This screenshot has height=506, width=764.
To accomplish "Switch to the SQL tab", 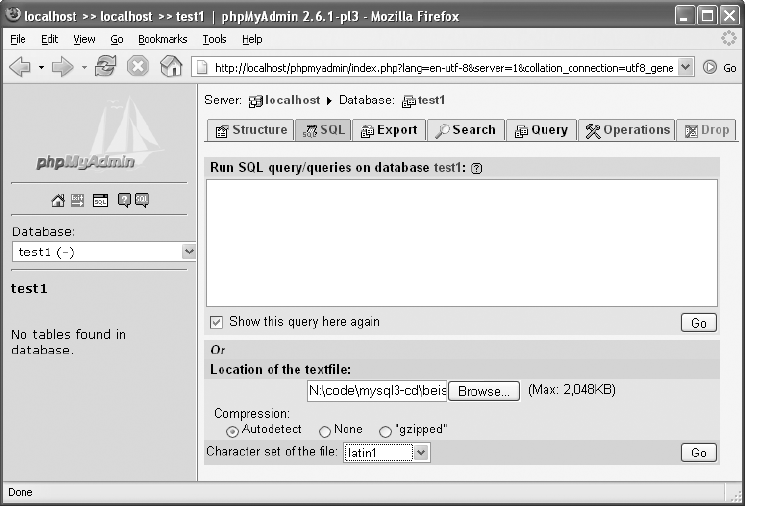I will point(323,130).
